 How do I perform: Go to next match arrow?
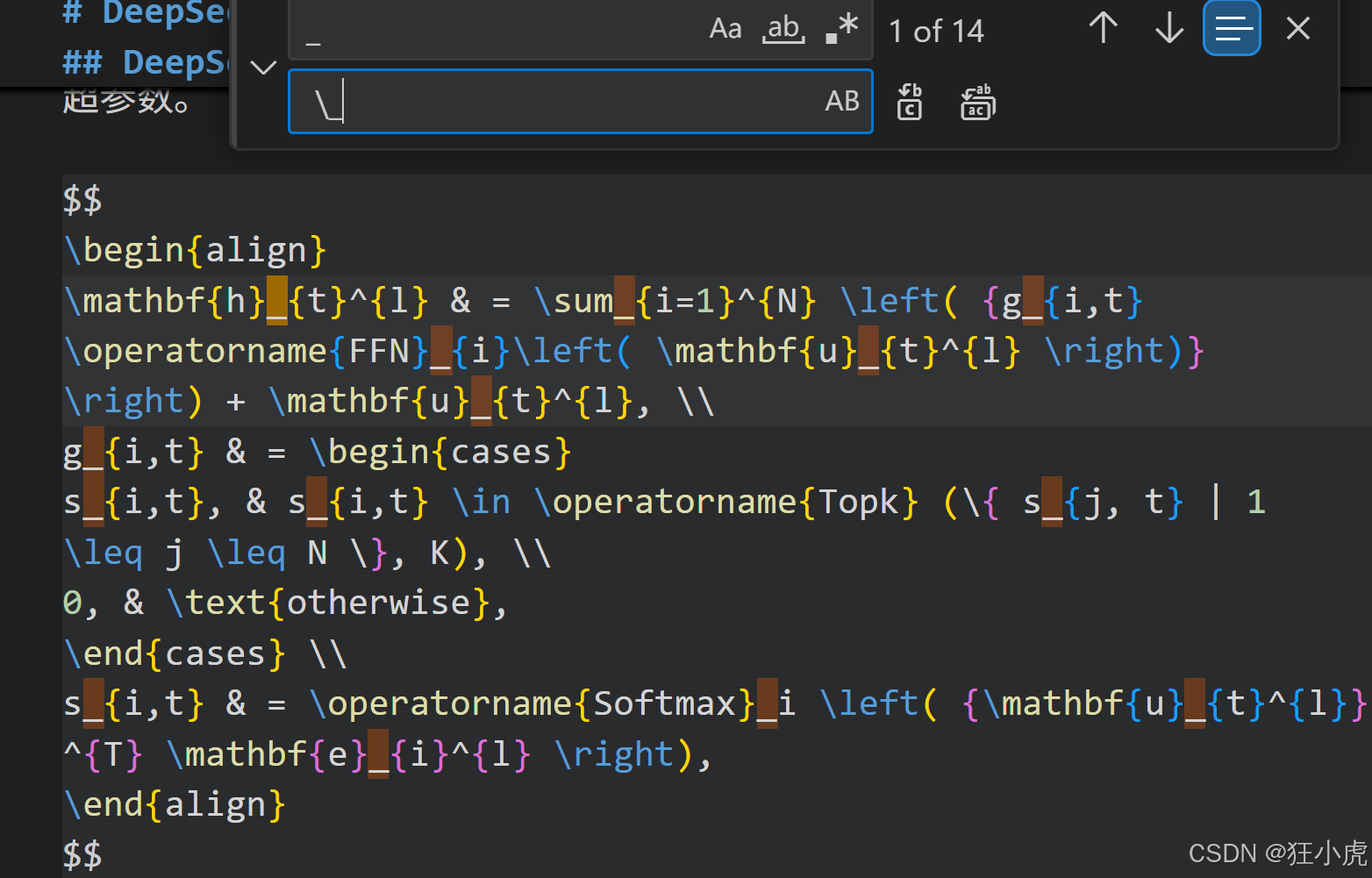pyautogui.click(x=1169, y=29)
